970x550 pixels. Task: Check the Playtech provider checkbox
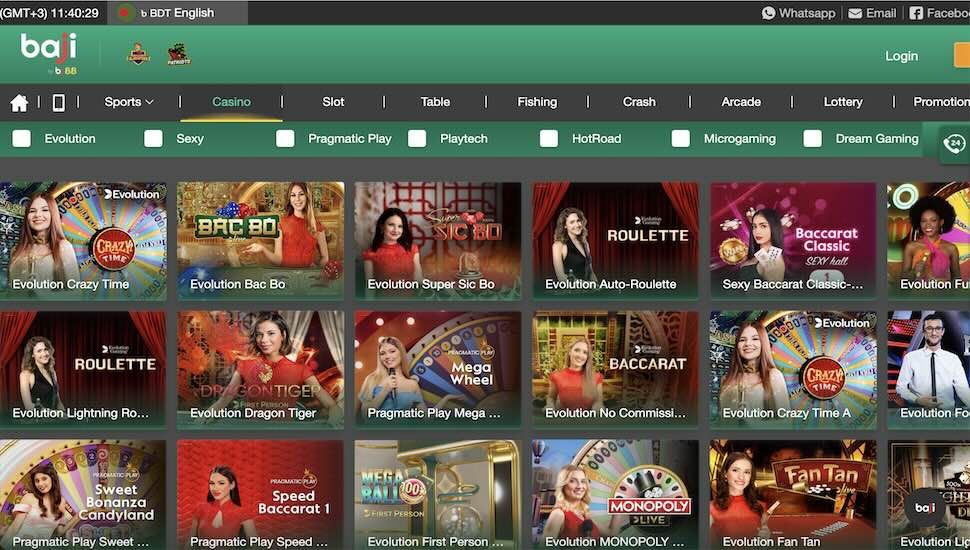(x=417, y=139)
